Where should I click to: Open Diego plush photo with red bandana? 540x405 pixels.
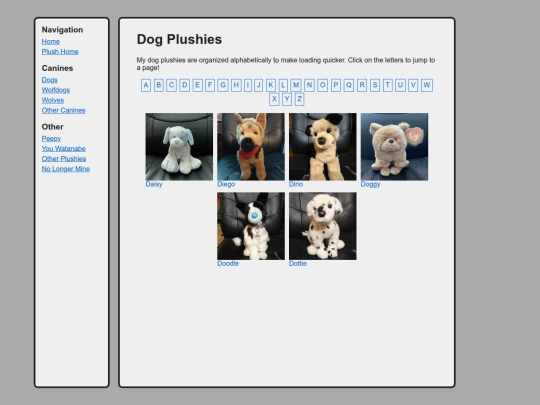coord(251,147)
